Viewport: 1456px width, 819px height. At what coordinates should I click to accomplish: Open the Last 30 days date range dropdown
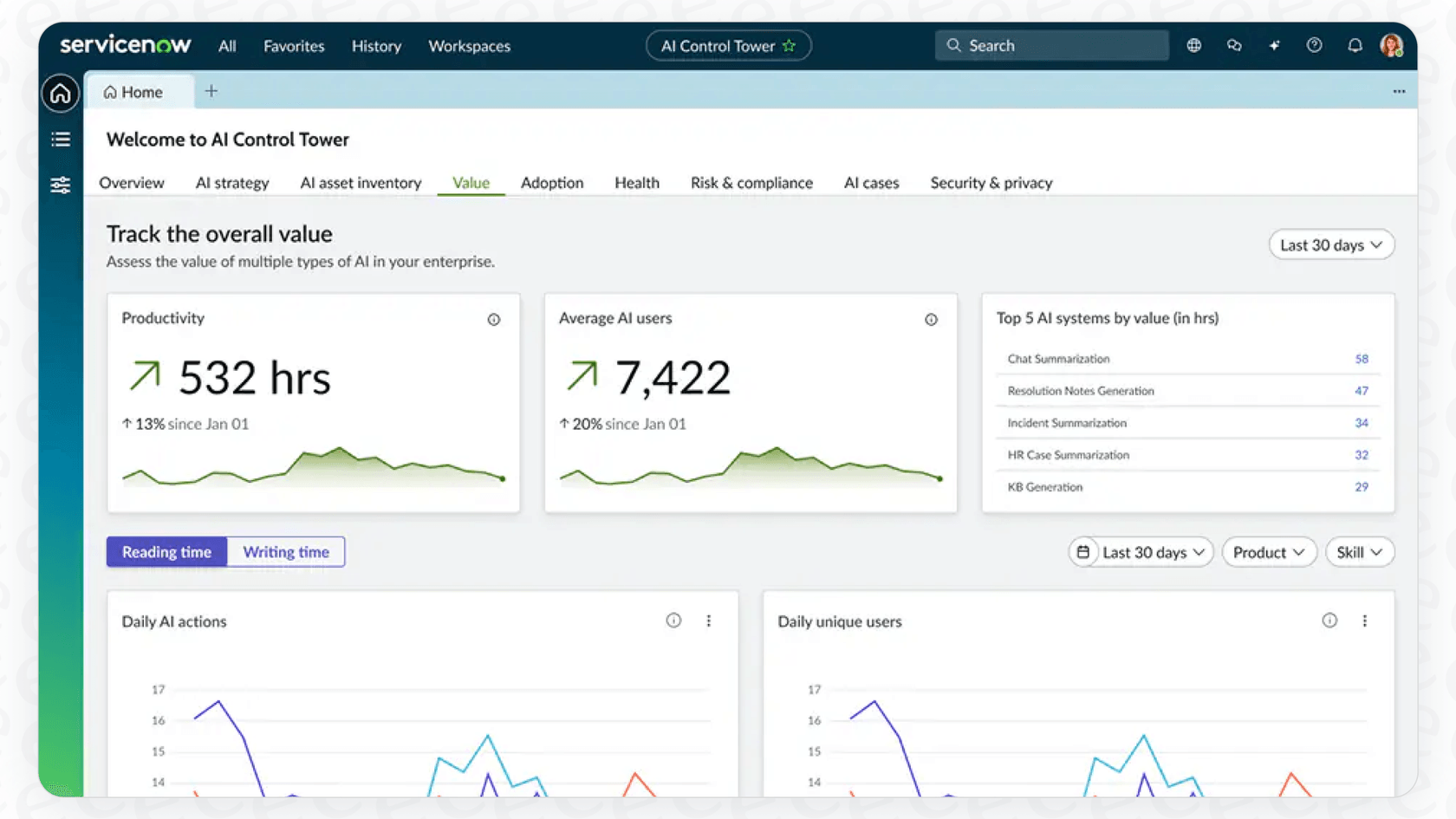(x=1330, y=244)
